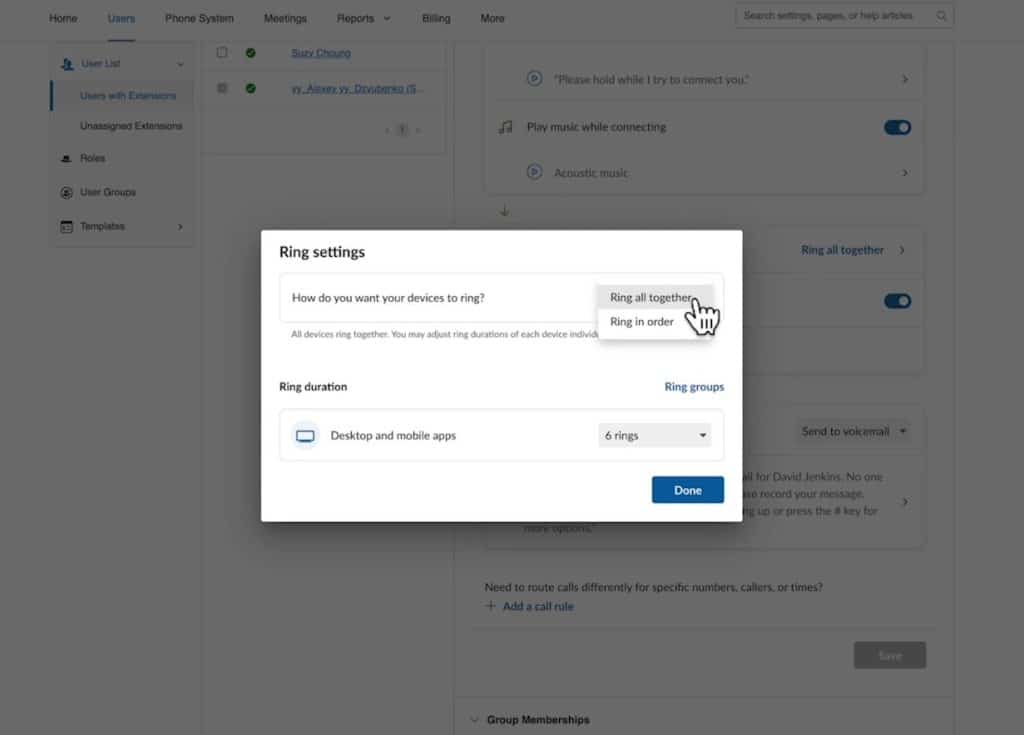Check the box next to Suzy Choung

(x=222, y=53)
